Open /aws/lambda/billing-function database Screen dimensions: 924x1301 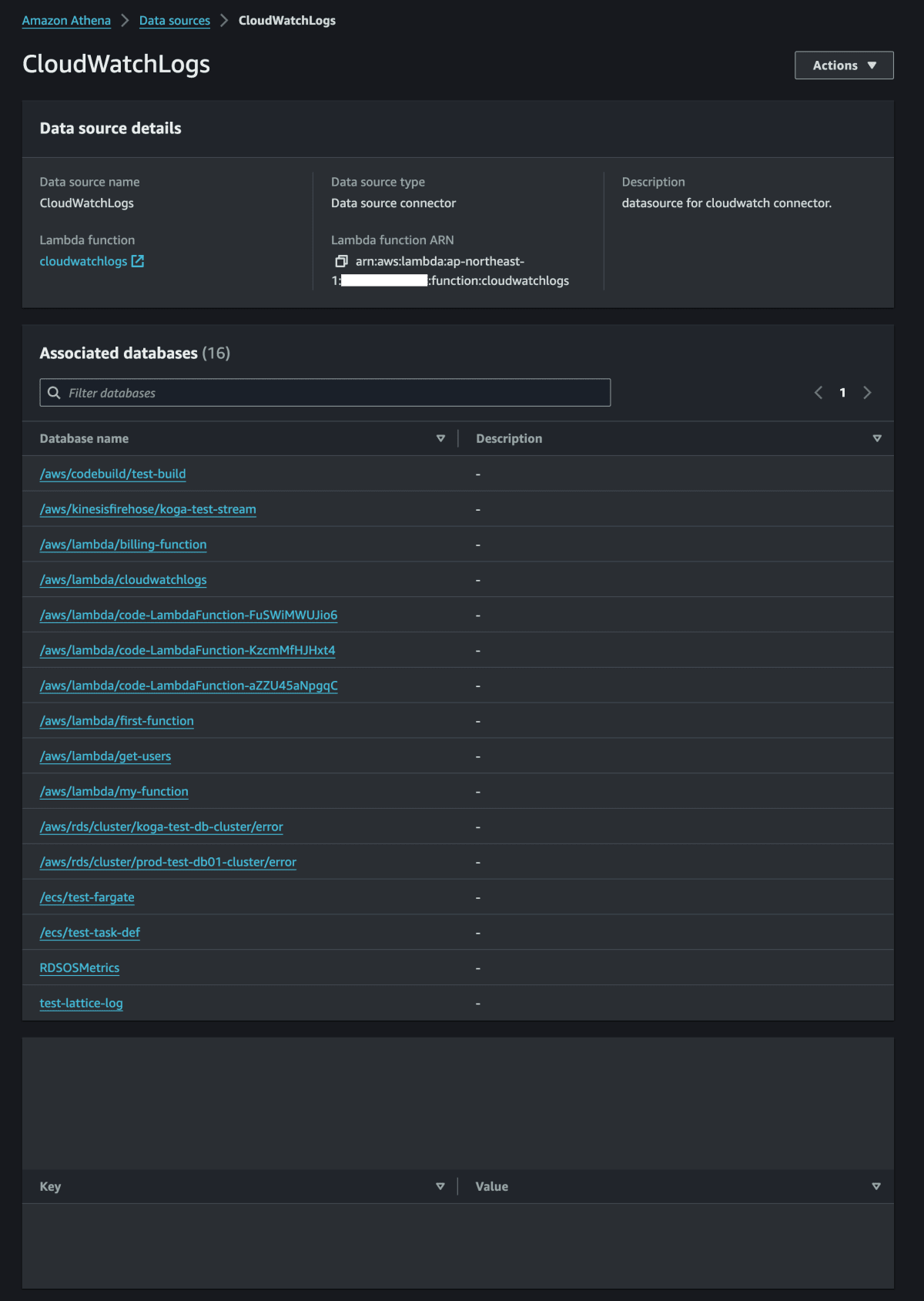(123, 545)
